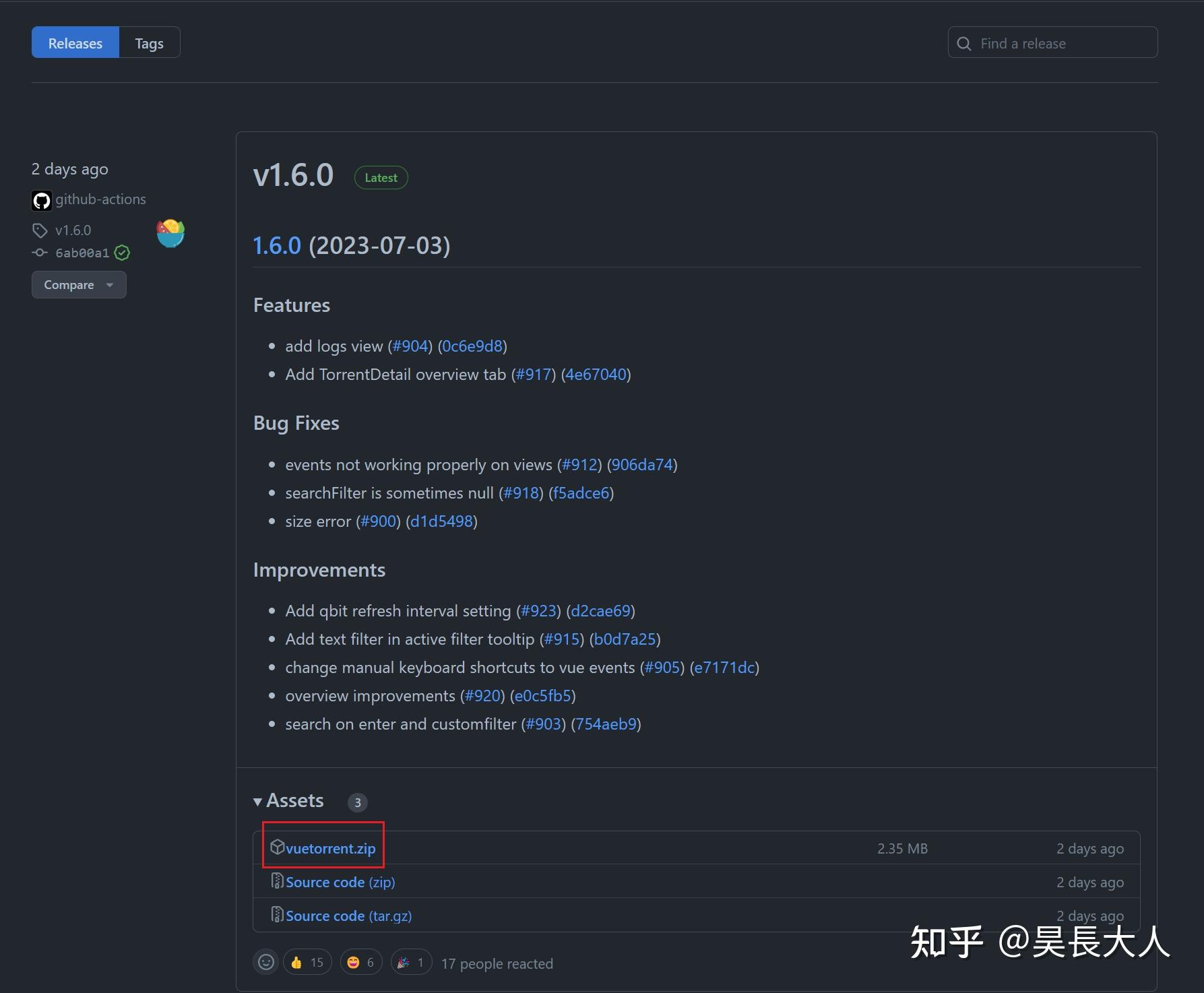This screenshot has width=1204, height=993.
Task: Click the zip file icon beside Source code (zip)
Action: tap(277, 880)
